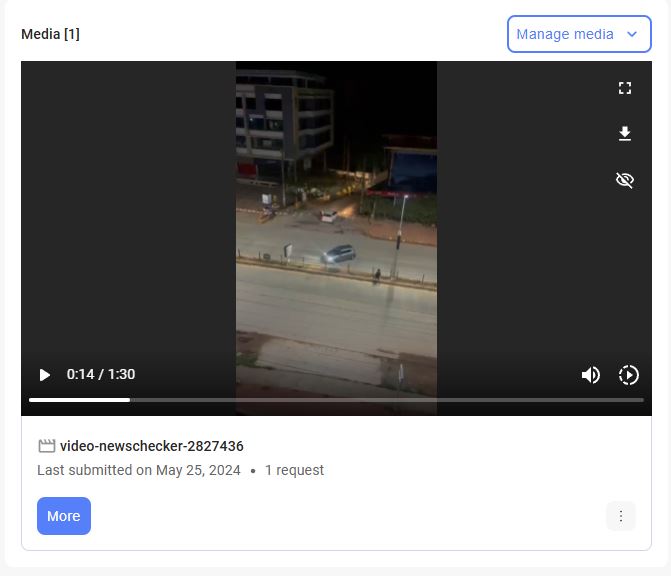Screen dimensions: 671x576
Task: Select the "1 request" text
Action: pyautogui.click(x=294, y=470)
